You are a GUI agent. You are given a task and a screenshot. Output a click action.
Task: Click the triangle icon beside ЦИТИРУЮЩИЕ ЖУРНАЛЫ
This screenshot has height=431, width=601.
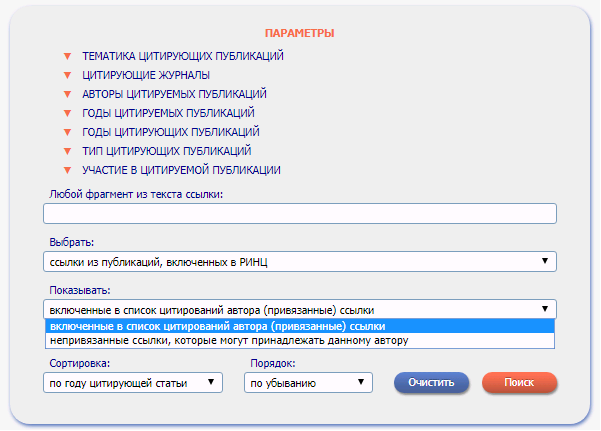pyautogui.click(x=68, y=75)
